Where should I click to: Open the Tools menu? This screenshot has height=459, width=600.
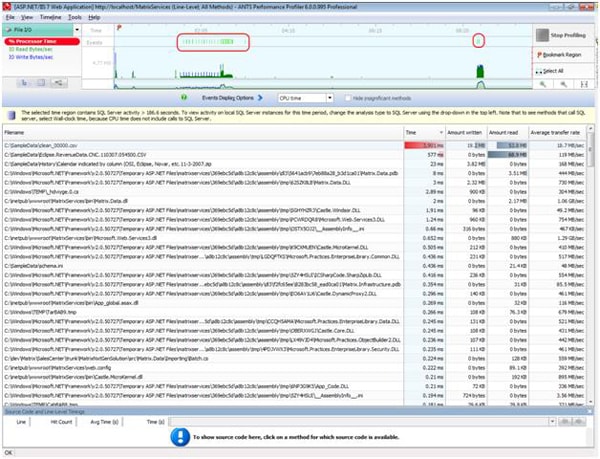(x=75, y=17)
